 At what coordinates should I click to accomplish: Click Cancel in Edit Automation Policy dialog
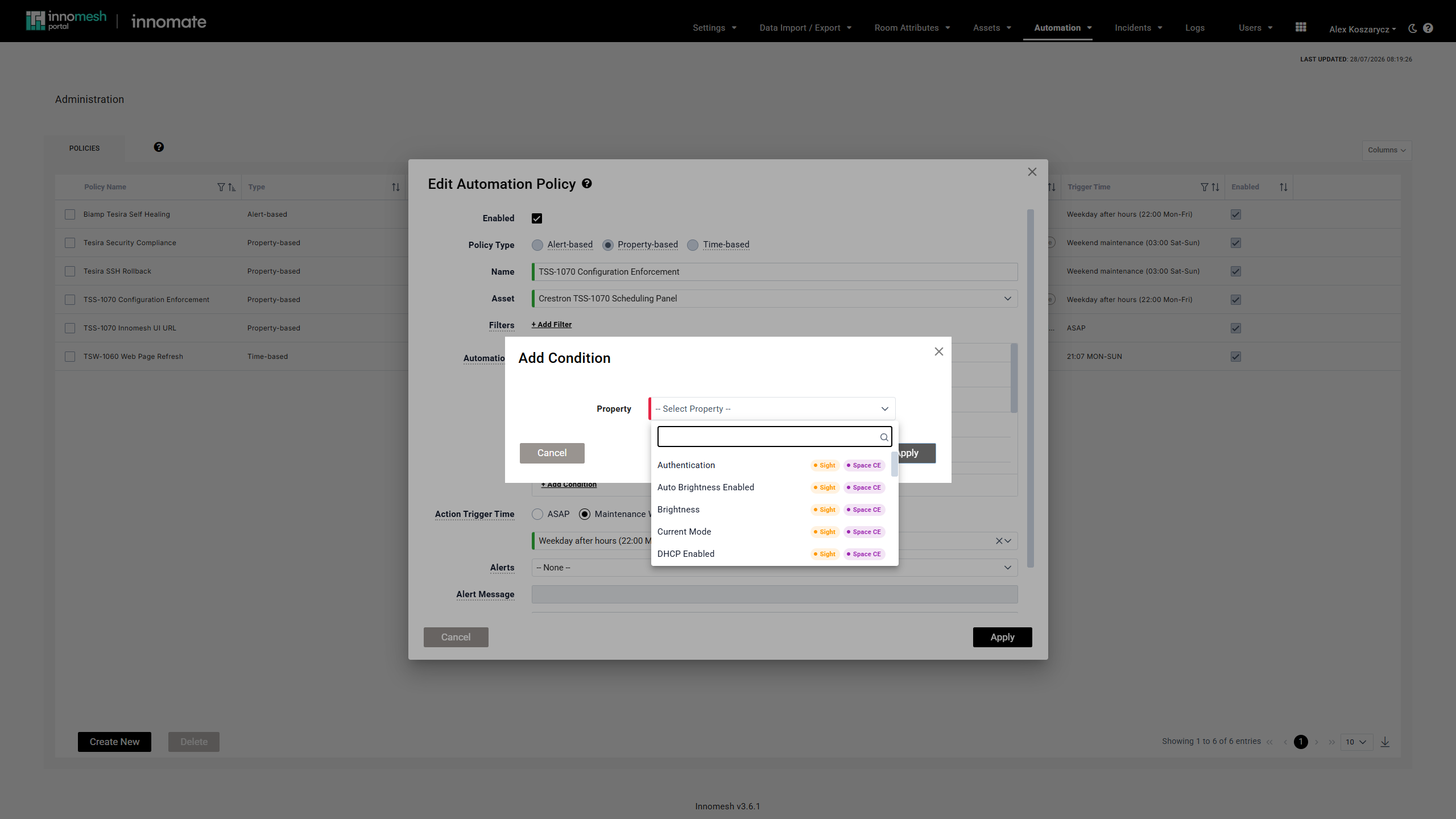click(456, 637)
